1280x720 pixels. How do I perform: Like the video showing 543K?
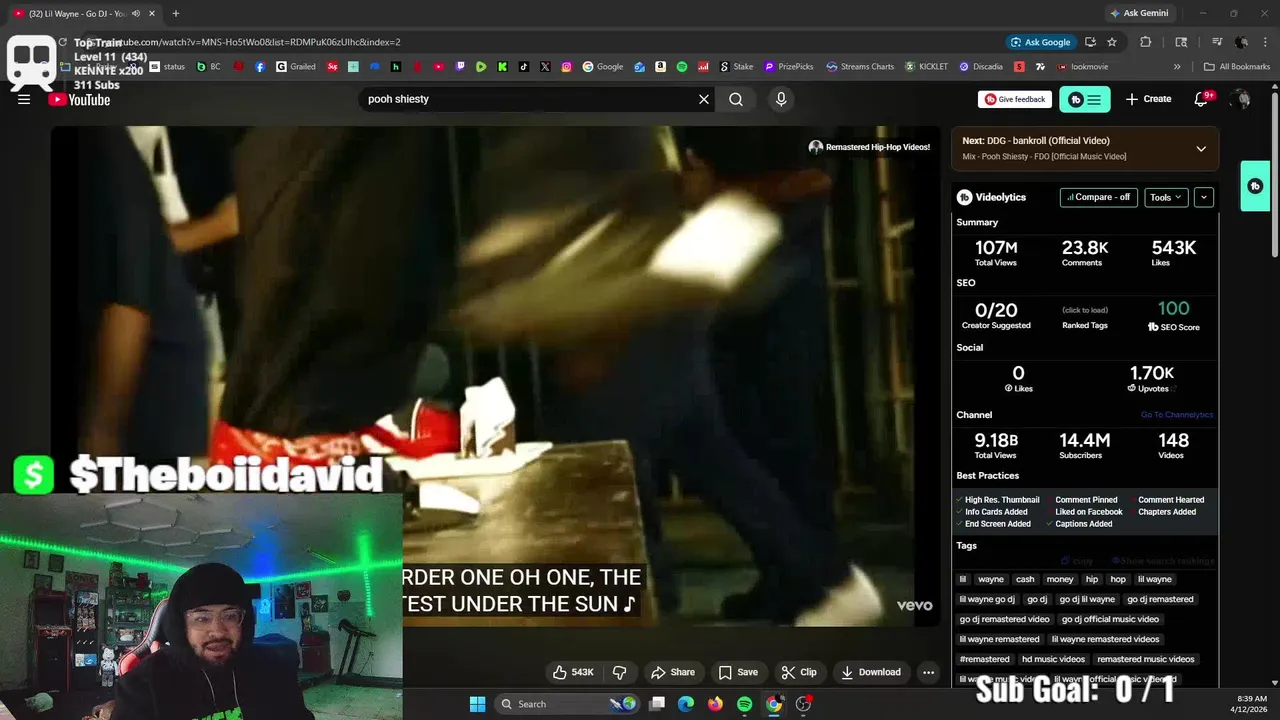coord(573,672)
